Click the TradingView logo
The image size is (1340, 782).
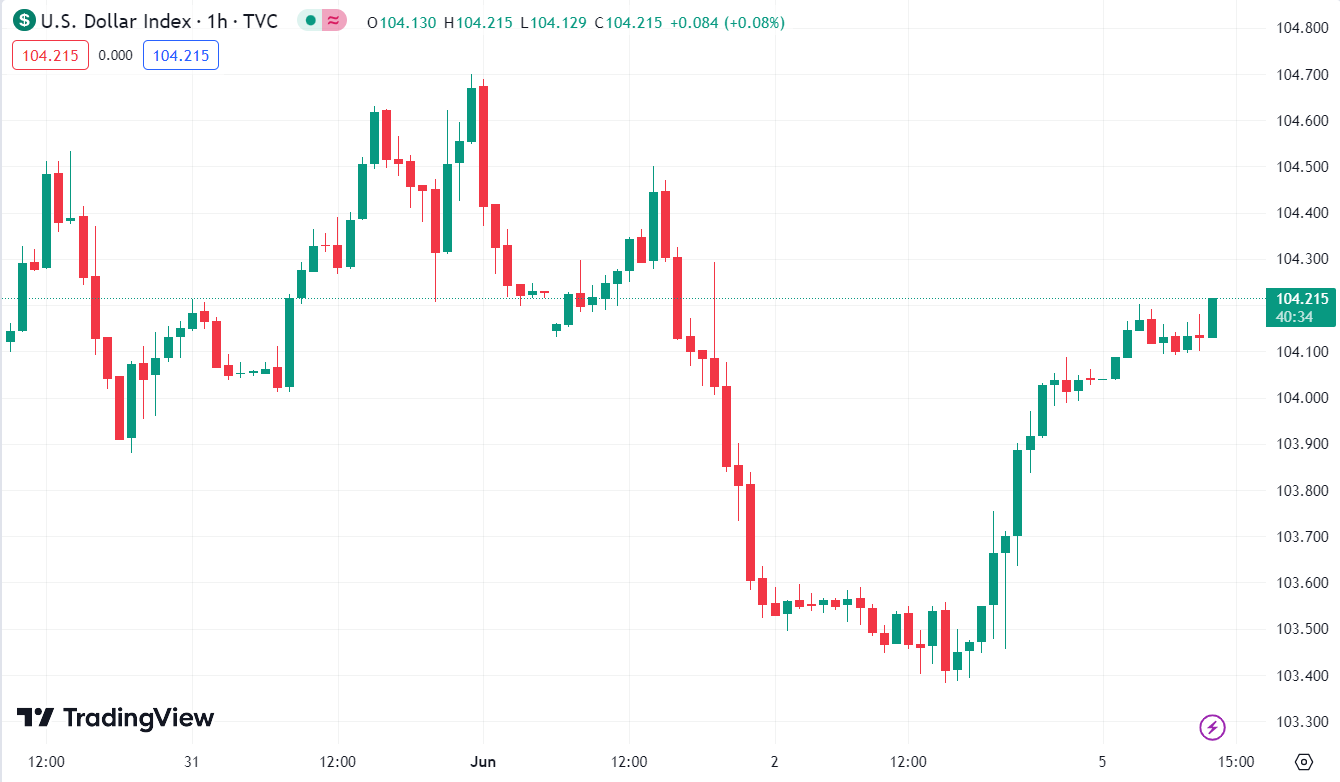[115, 718]
